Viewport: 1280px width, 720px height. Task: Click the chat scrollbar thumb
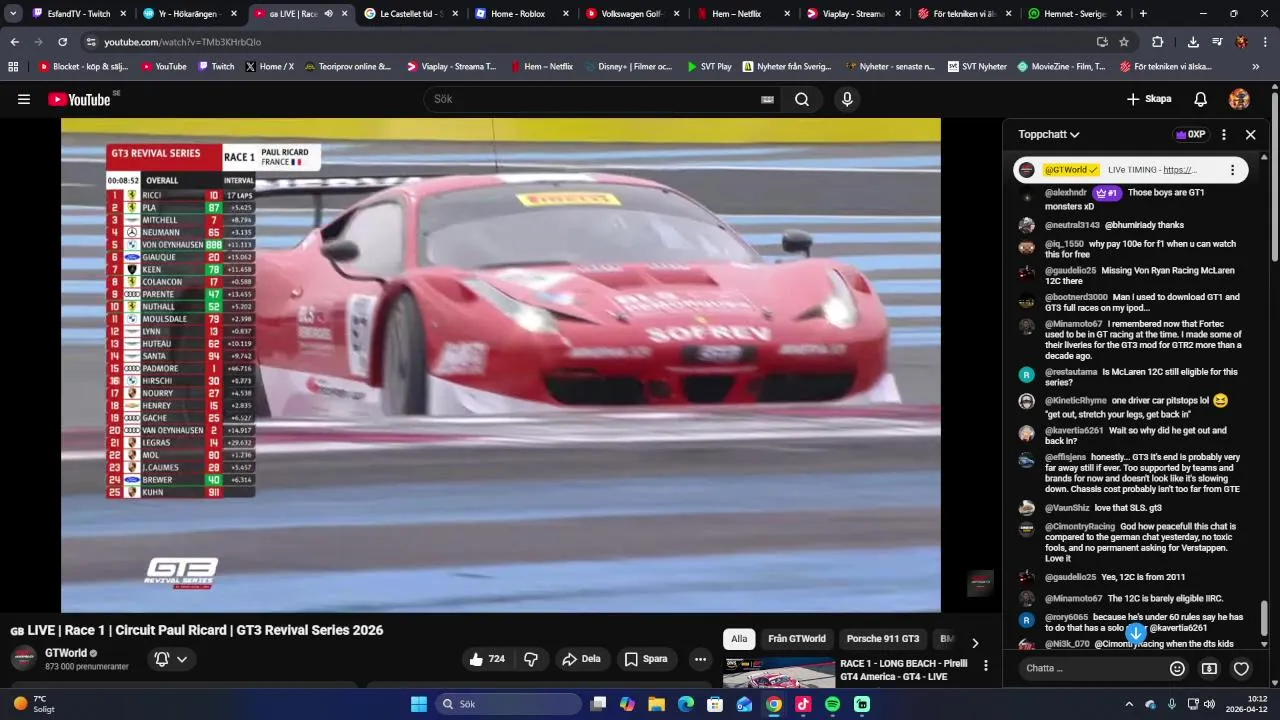(1264, 617)
